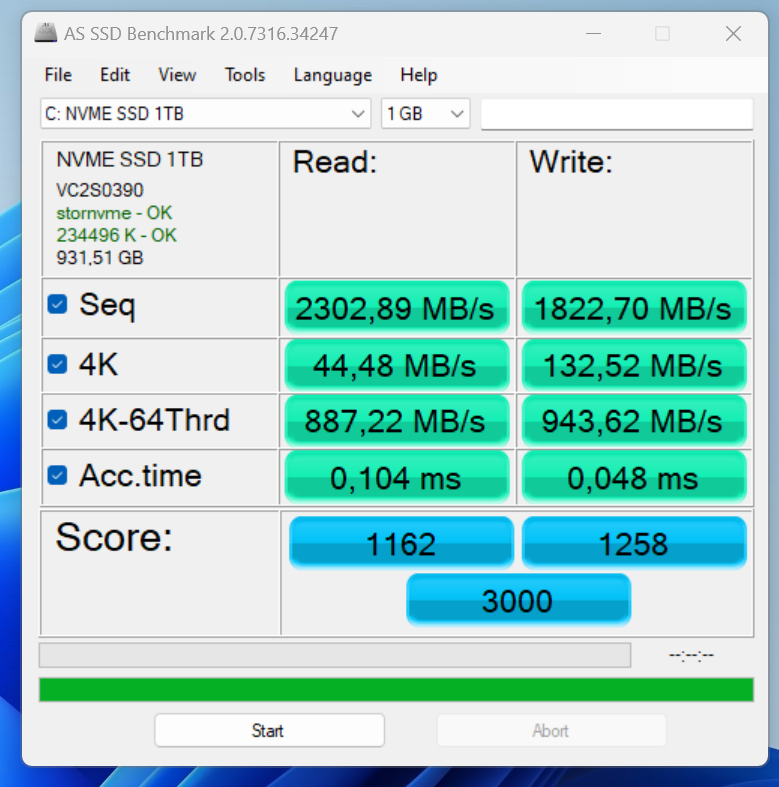The image size is (779, 787).
Task: Uncheck the 4K-64Thrd test checkbox
Action: click(x=57, y=420)
